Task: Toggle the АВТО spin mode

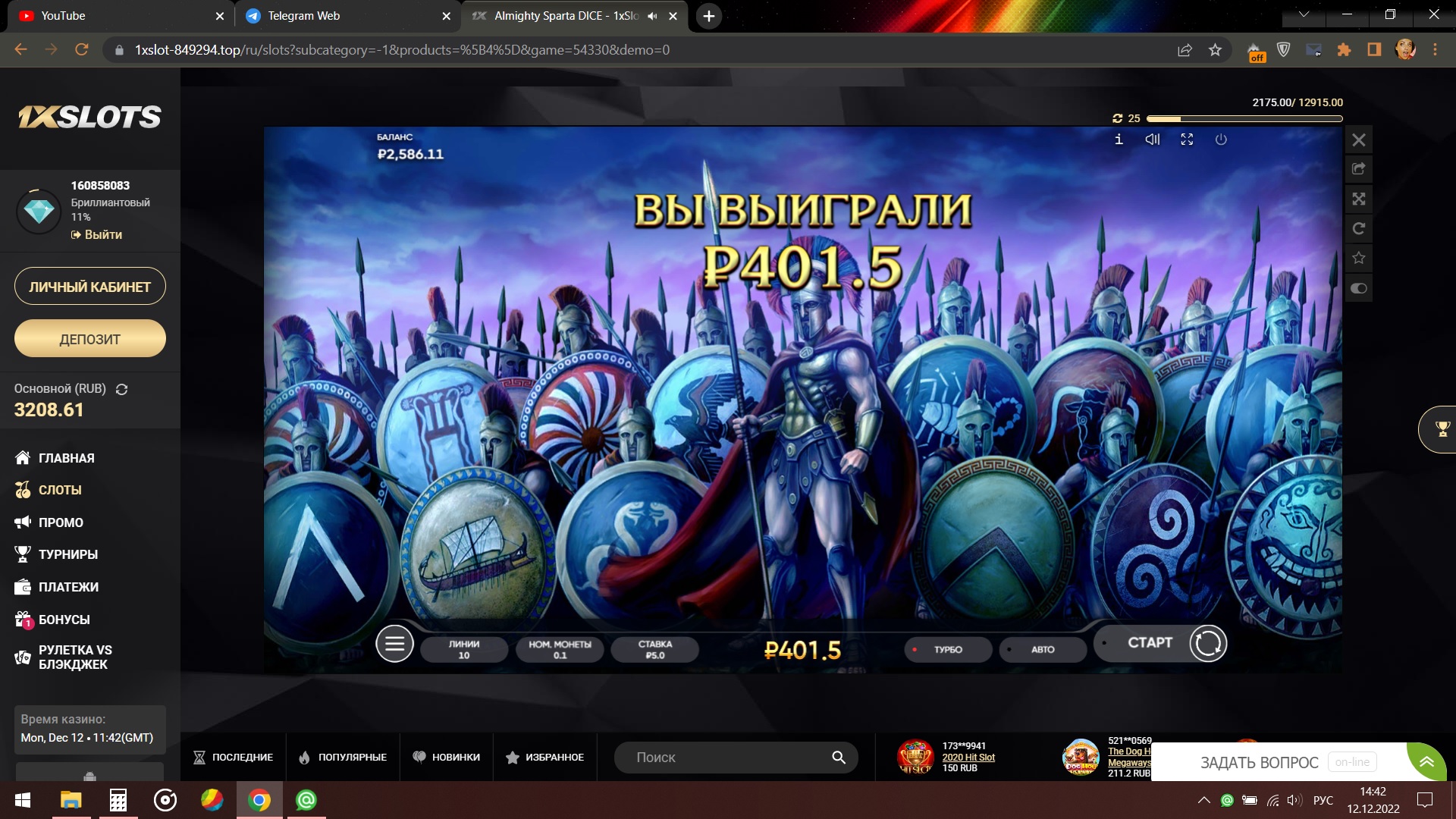Action: coord(1042,650)
